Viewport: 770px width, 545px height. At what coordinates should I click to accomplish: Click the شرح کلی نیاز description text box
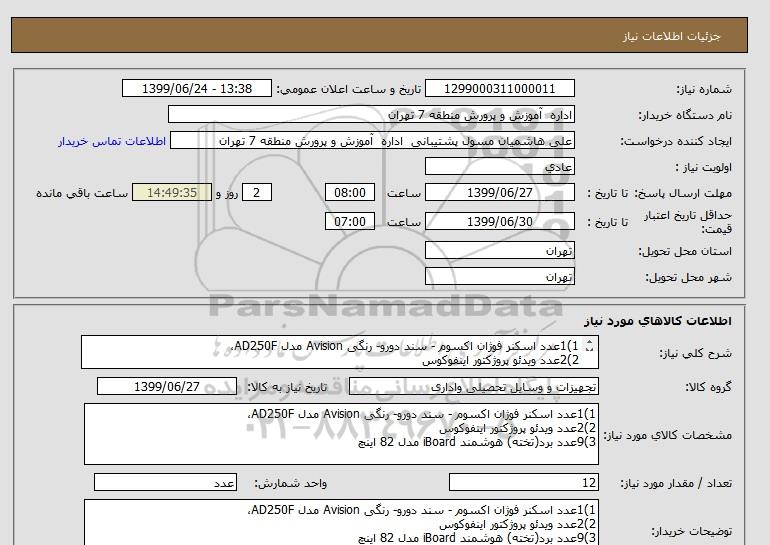(340, 352)
